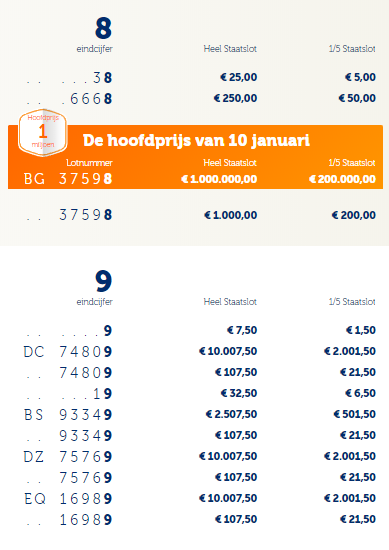Click the € 2.507,50 prize amount
Image resolution: width=389 pixels, height=550 pixels.
click(232, 414)
